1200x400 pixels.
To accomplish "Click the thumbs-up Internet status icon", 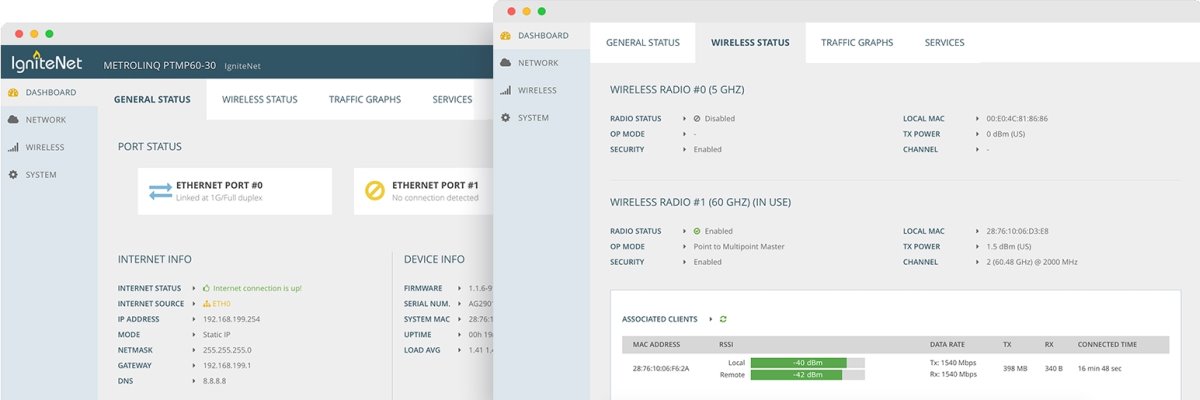I will click(206, 288).
